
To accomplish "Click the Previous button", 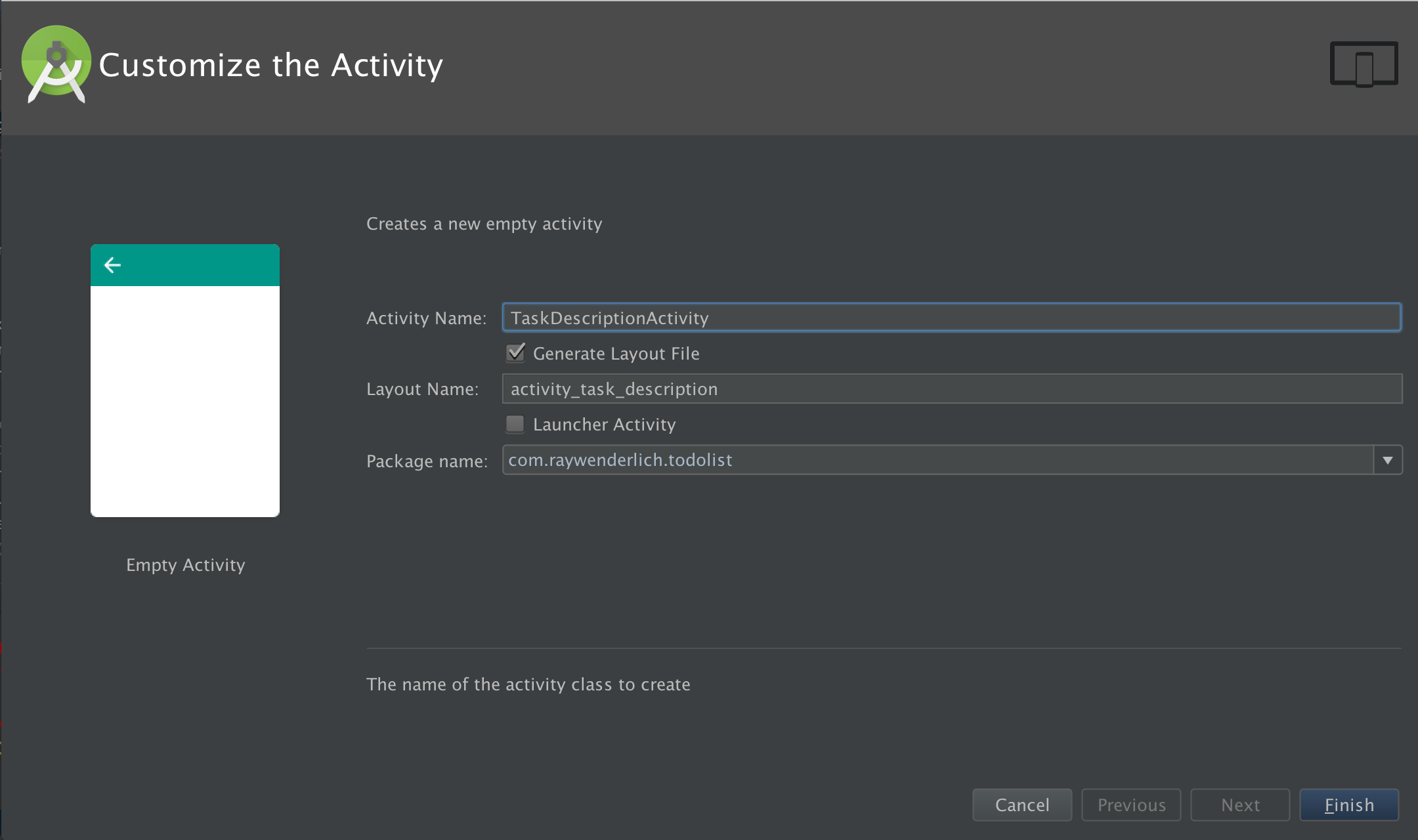I will (1131, 805).
